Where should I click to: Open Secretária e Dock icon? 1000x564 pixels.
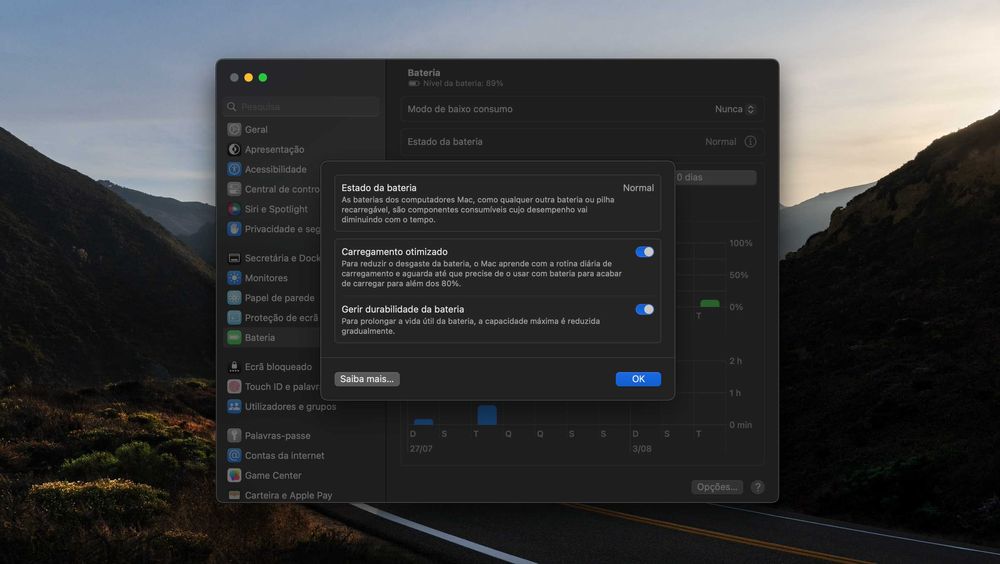point(234,258)
